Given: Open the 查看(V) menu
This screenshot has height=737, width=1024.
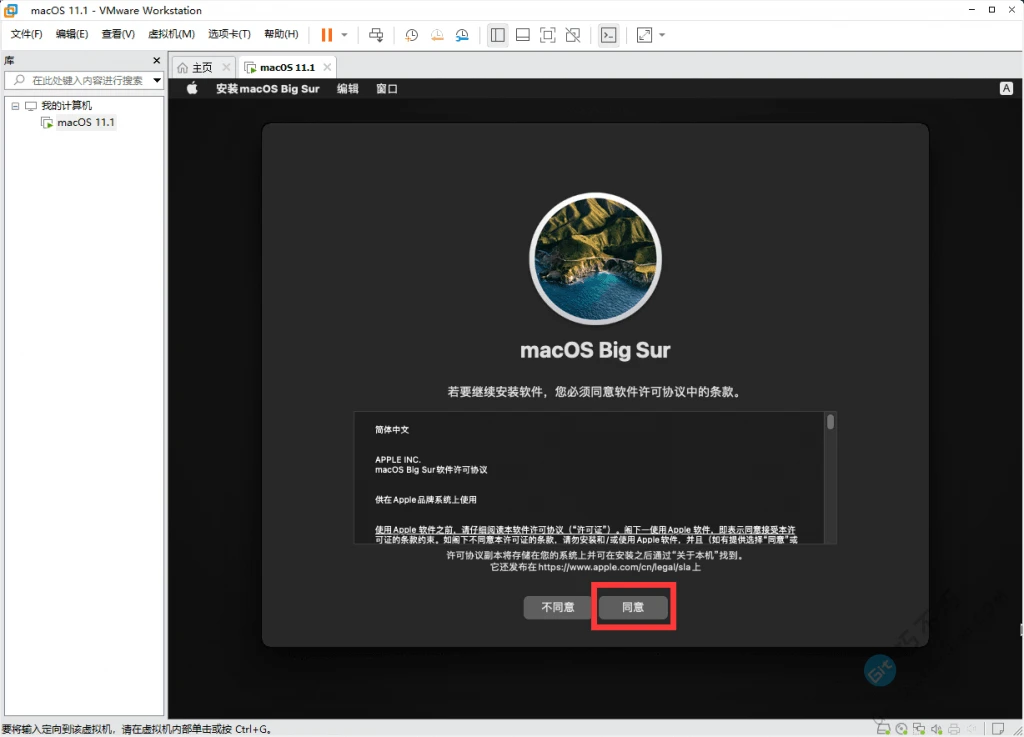Looking at the screenshot, I should [118, 34].
